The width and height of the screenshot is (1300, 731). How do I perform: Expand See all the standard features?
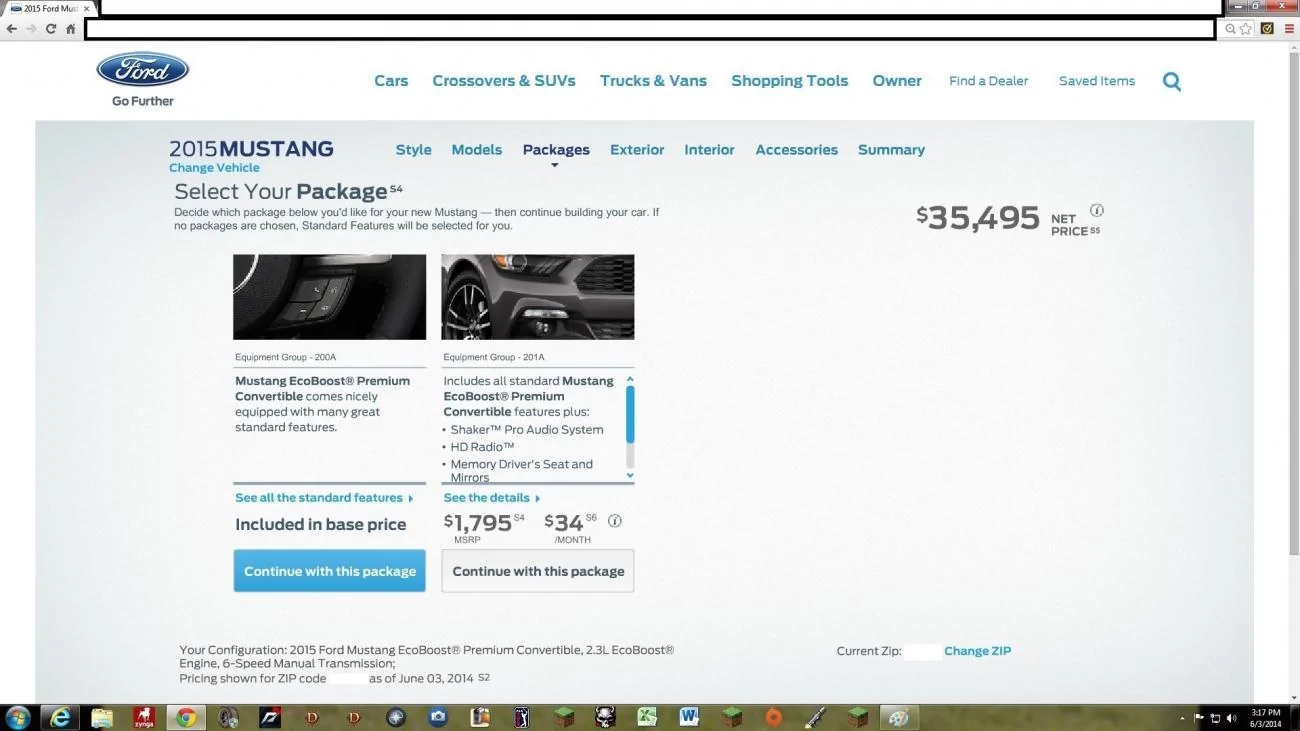click(324, 498)
